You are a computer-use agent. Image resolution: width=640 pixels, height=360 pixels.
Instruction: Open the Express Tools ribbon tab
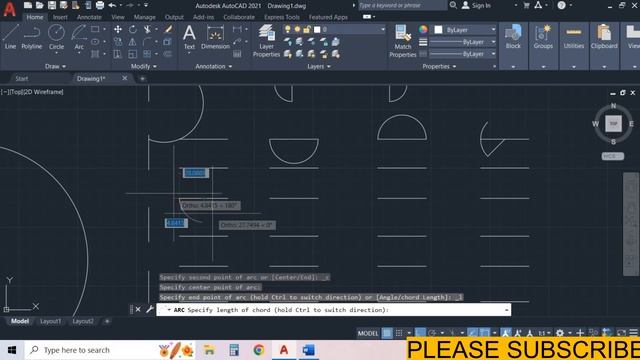[282, 17]
